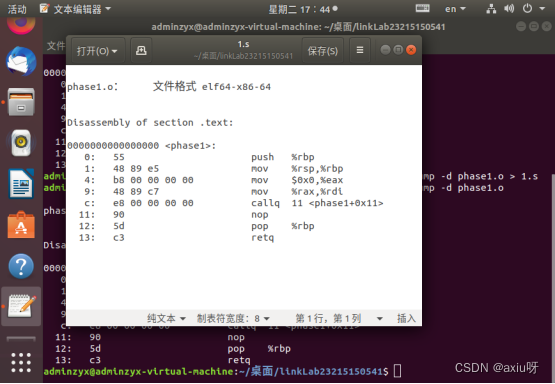Click the terminal prompt cursor
The image size is (555, 384).
tap(397, 371)
